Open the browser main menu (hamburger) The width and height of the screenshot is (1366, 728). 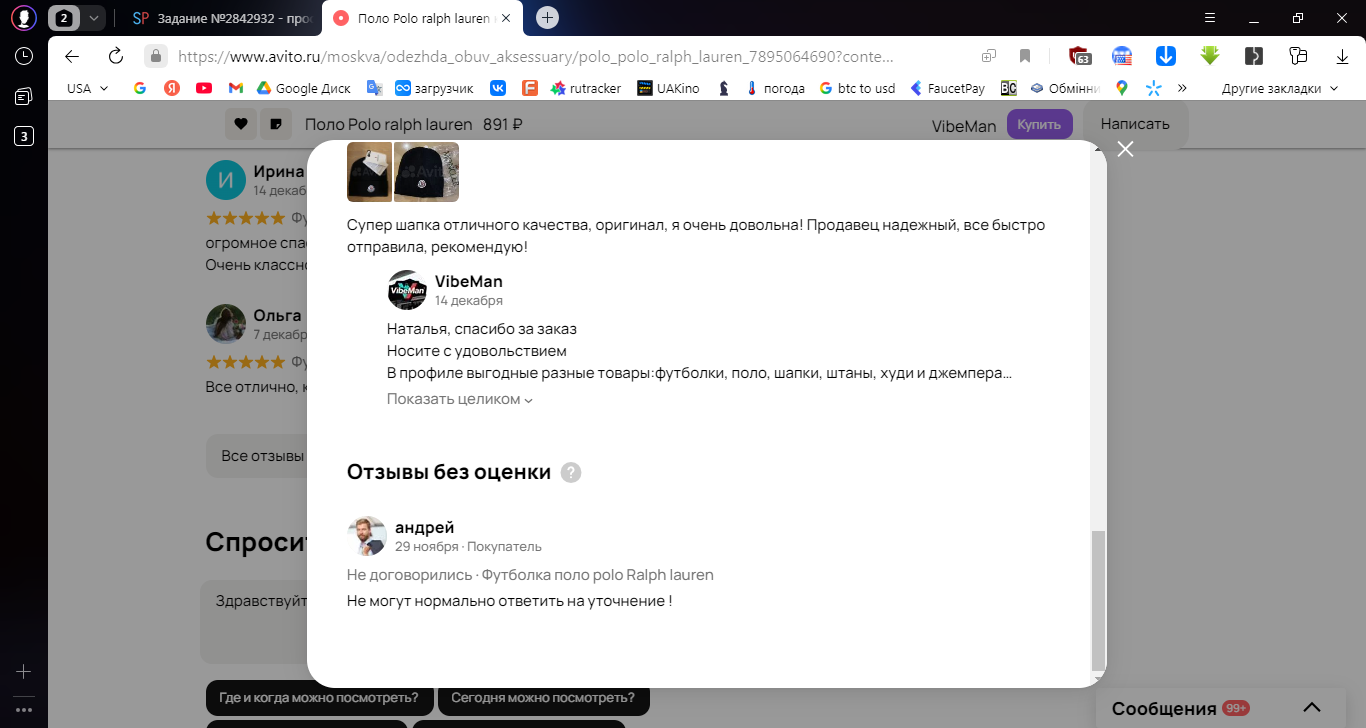pyautogui.click(x=1210, y=18)
